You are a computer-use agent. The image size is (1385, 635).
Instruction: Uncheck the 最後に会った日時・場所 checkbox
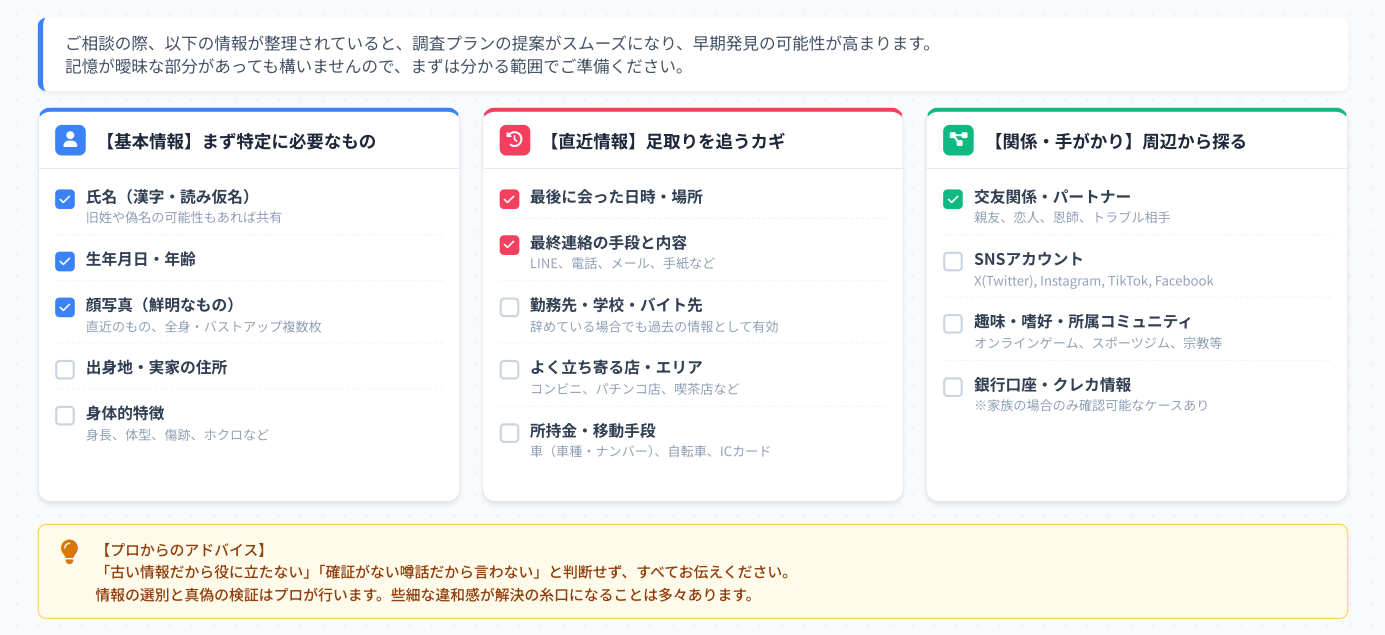click(x=509, y=199)
